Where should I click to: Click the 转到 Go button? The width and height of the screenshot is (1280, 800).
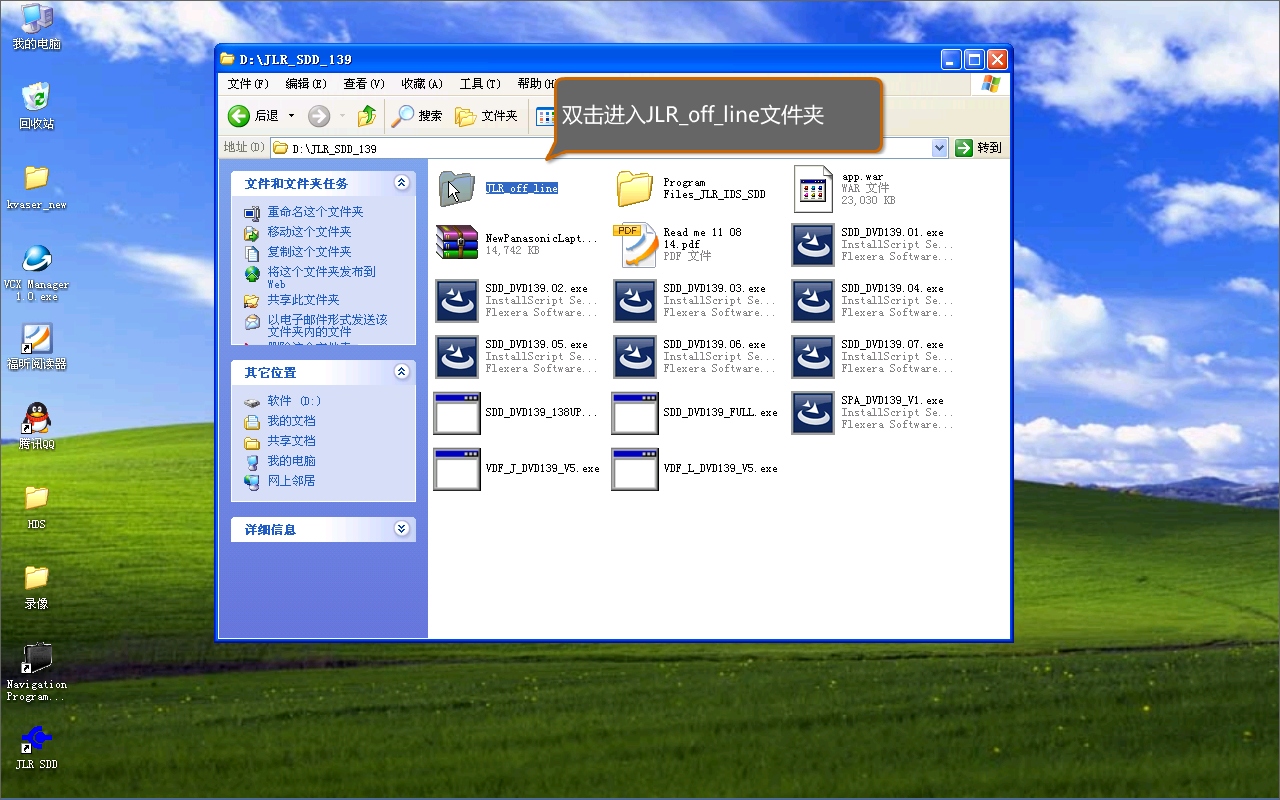click(x=978, y=148)
